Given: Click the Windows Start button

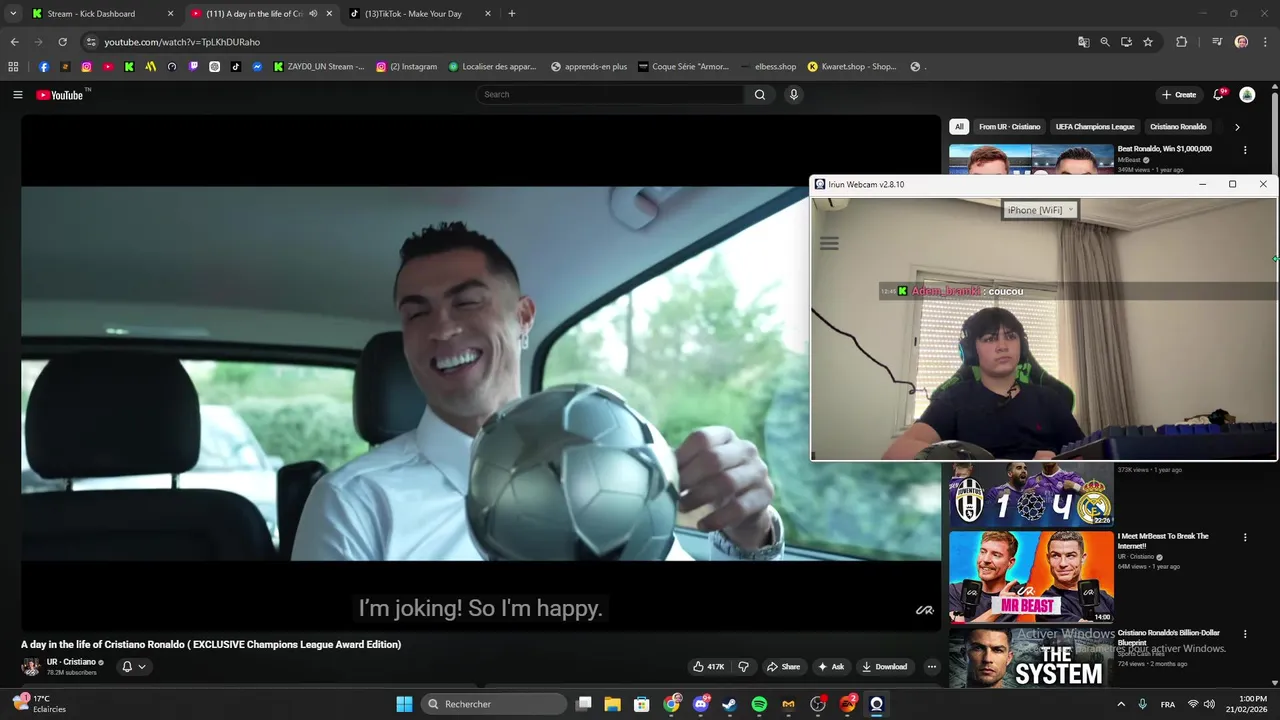Looking at the screenshot, I should [404, 704].
